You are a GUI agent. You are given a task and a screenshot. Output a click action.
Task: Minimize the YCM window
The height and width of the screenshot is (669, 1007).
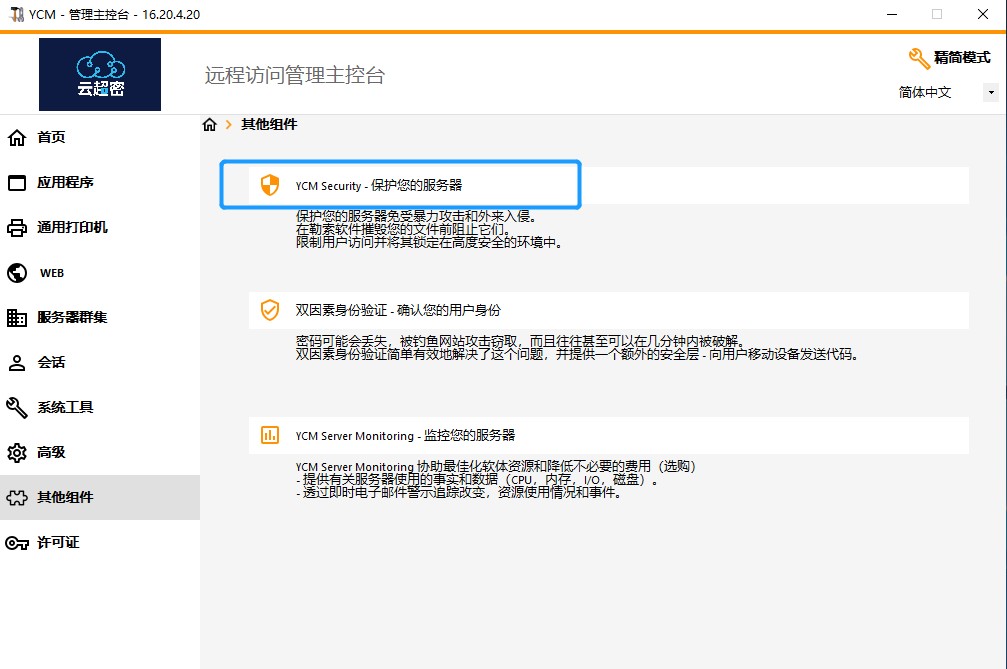click(892, 14)
